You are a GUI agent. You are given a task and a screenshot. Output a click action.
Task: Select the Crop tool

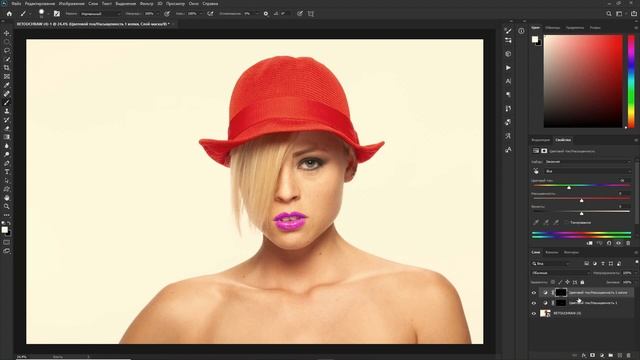[7, 68]
